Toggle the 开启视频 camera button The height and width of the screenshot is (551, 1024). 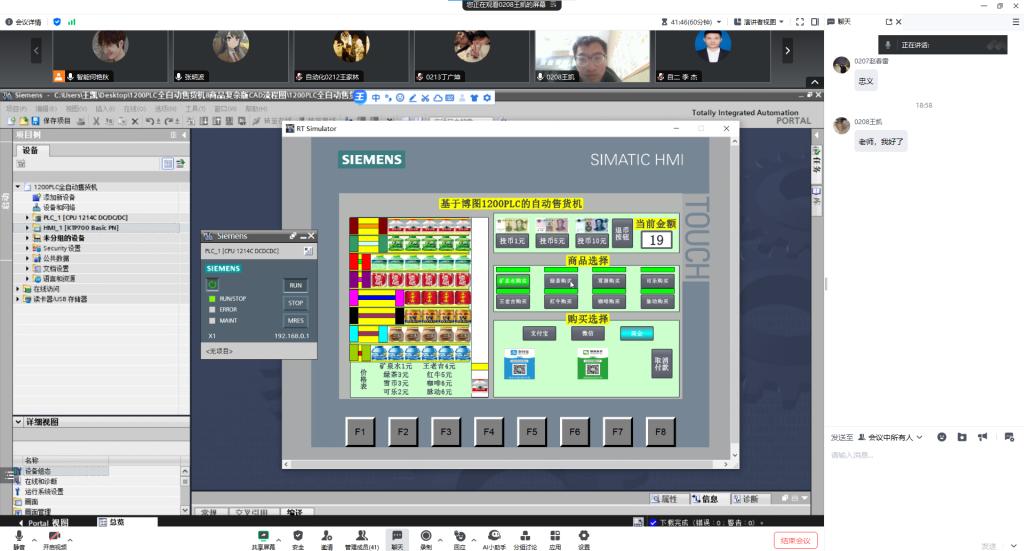tap(55, 536)
